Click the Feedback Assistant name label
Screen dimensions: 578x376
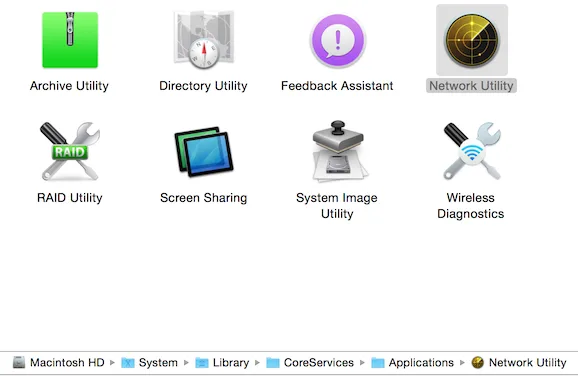point(337,86)
